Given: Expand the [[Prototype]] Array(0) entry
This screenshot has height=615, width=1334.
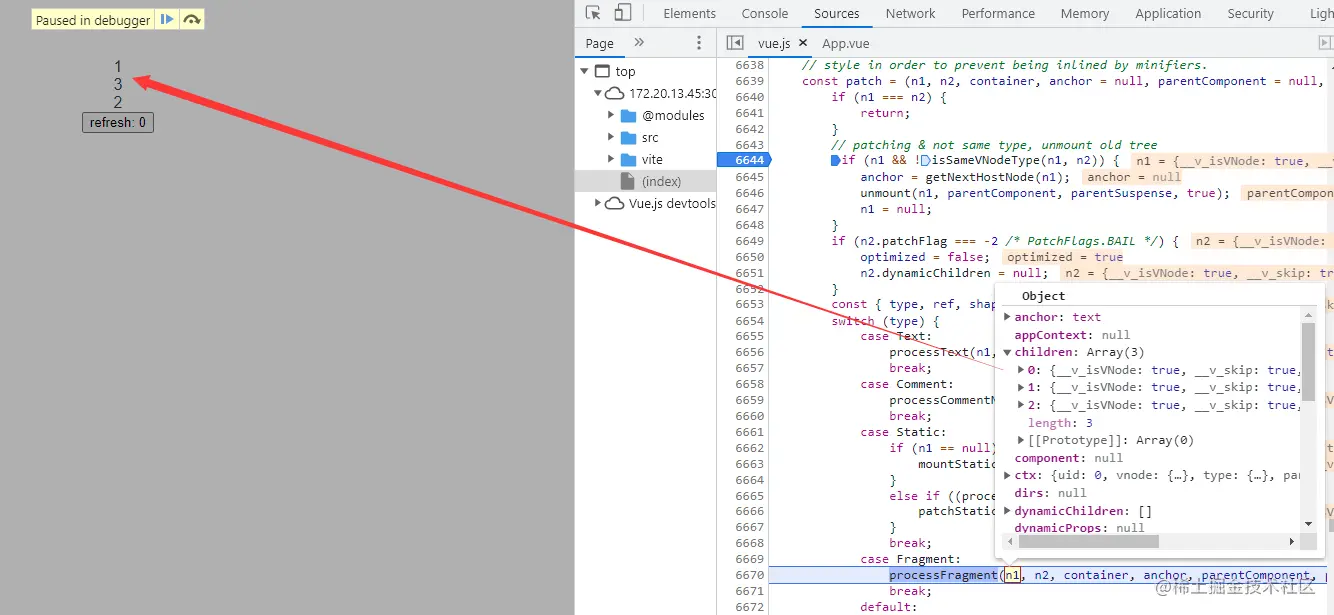Looking at the screenshot, I should pyautogui.click(x=1021, y=440).
